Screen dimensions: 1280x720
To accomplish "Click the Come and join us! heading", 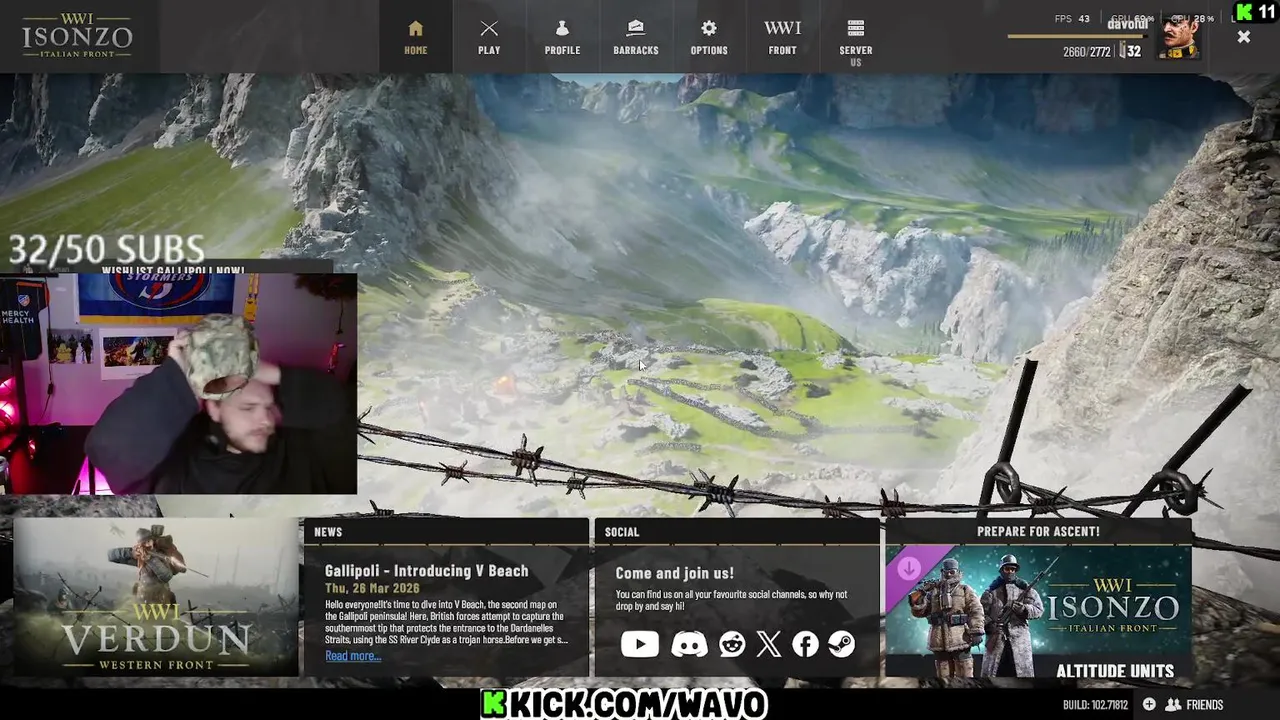I will [x=674, y=573].
